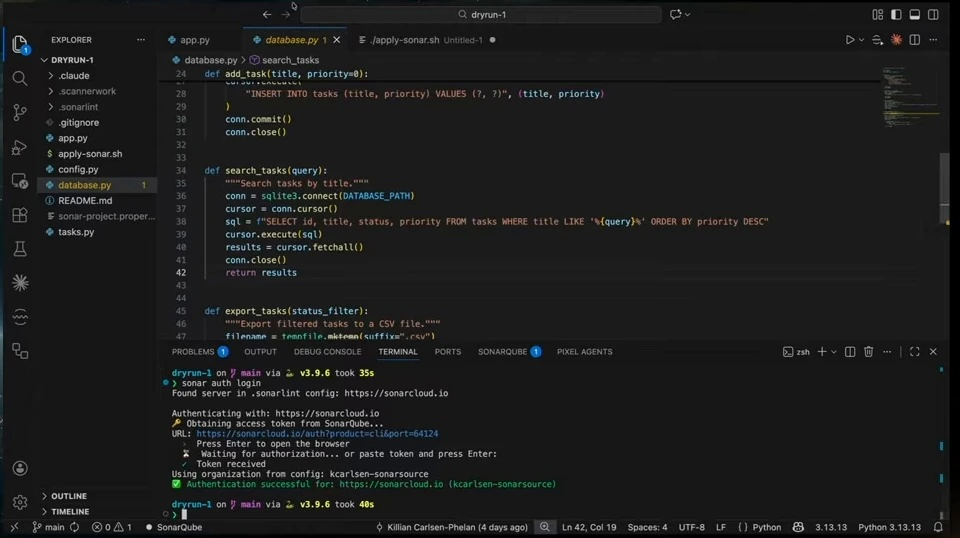Open Explorer Views and More Actions ellipsis
Screen dimensions: 960x538
(x=141, y=40)
